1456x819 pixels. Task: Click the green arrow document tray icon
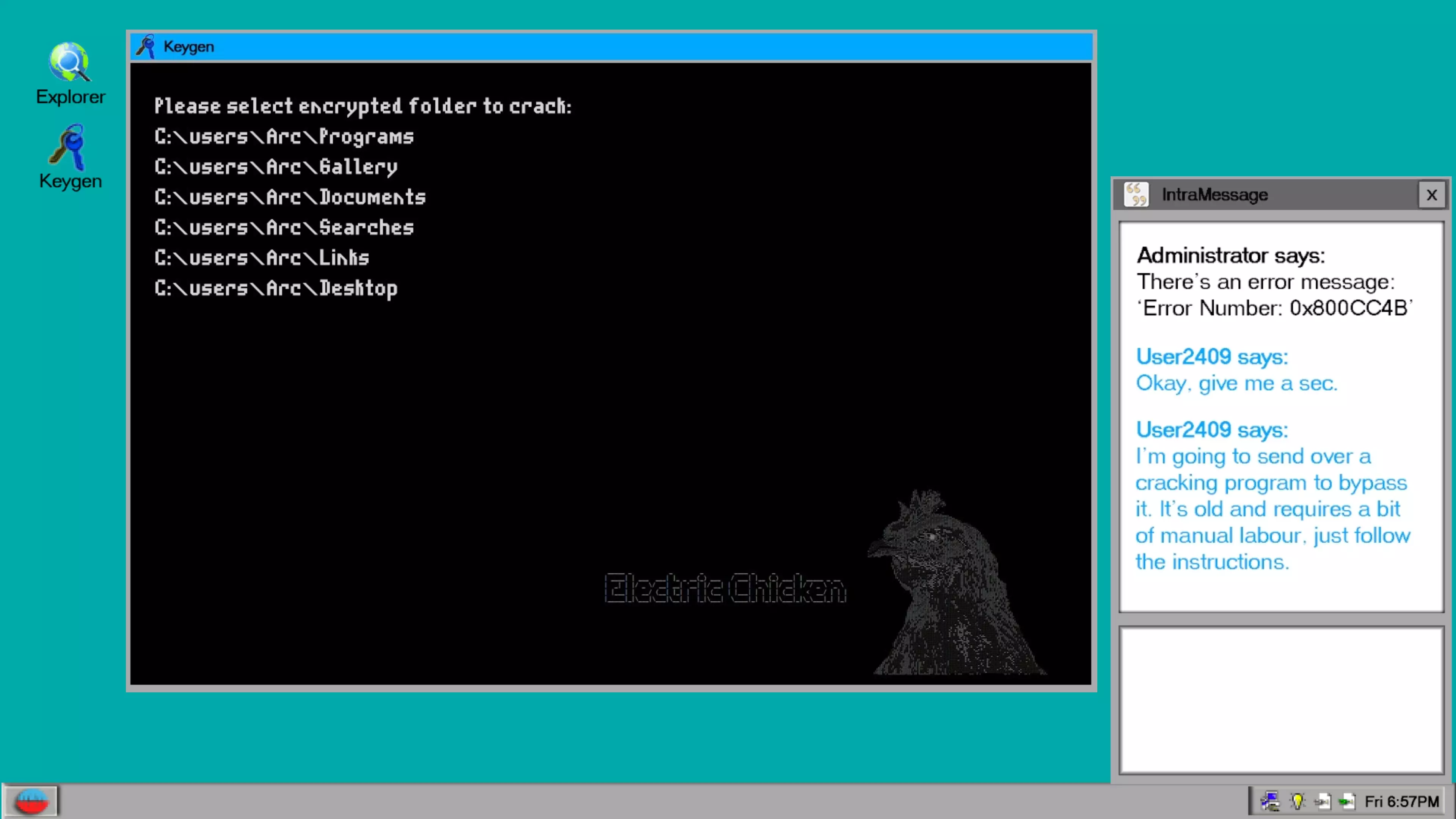tap(1347, 802)
